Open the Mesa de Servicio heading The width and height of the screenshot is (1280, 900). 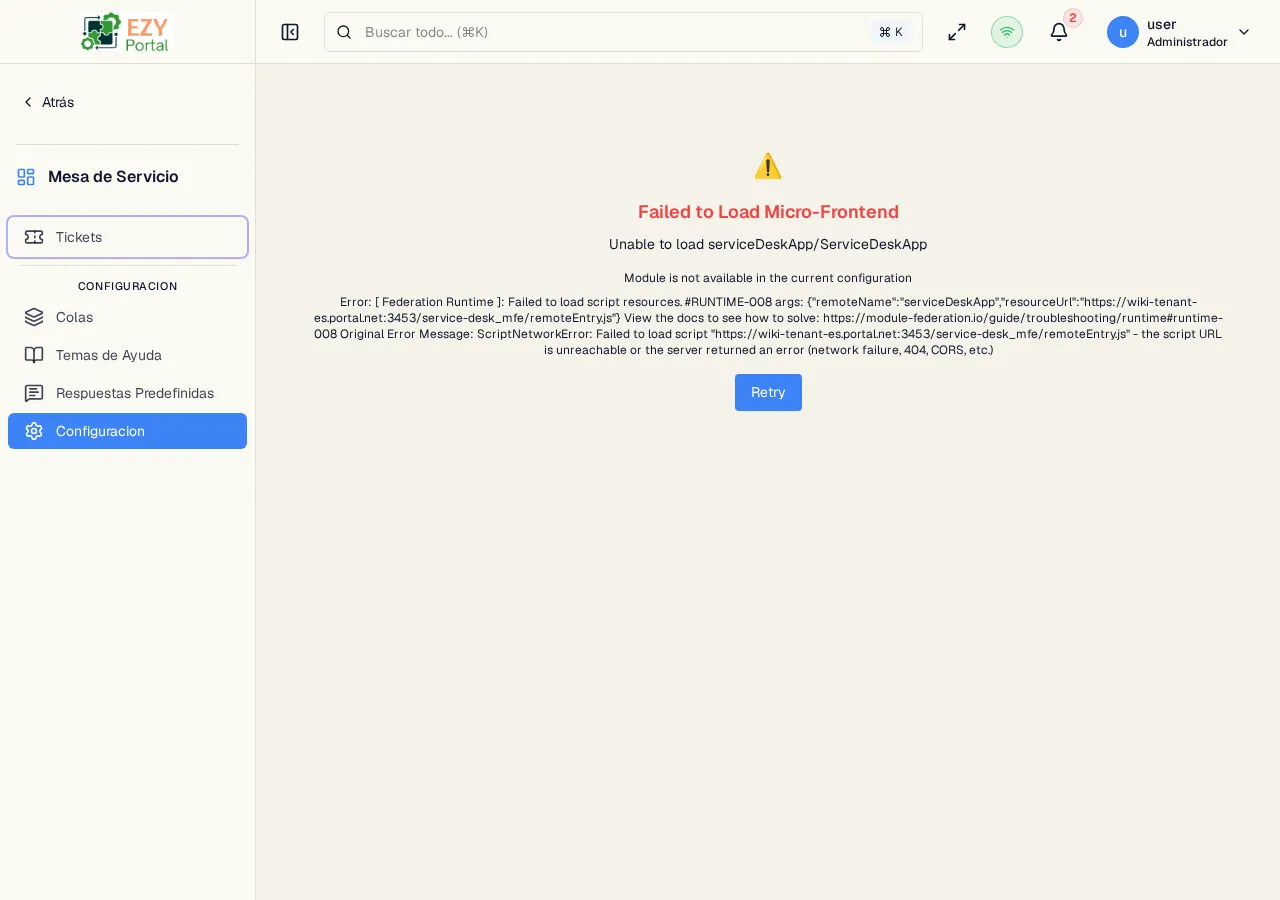click(x=113, y=177)
